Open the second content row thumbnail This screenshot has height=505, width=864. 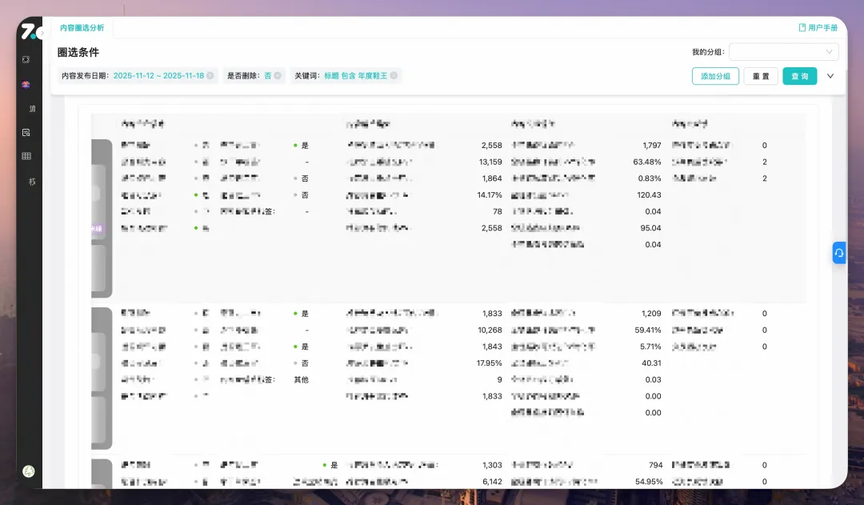101,378
